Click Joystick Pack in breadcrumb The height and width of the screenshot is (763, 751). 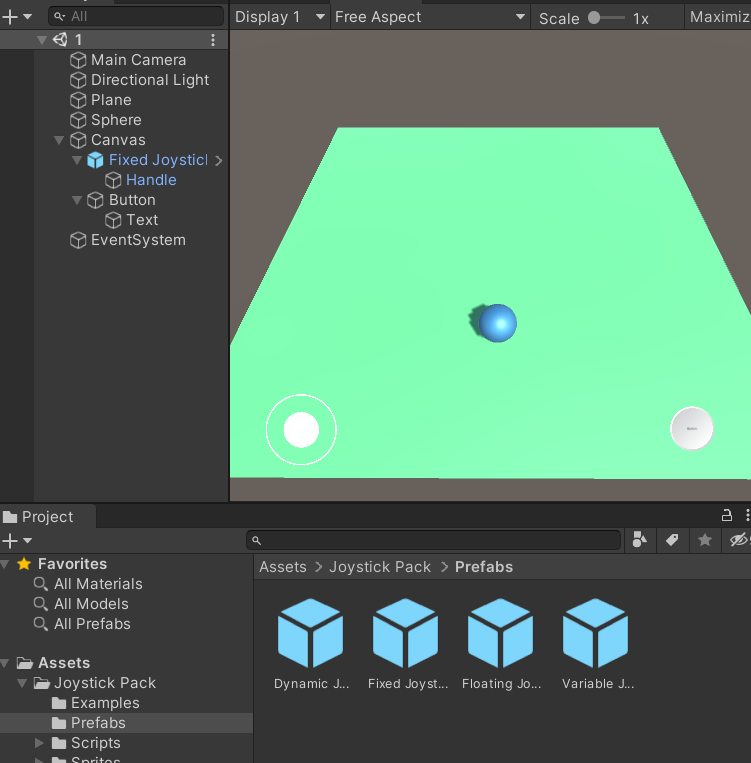380,567
